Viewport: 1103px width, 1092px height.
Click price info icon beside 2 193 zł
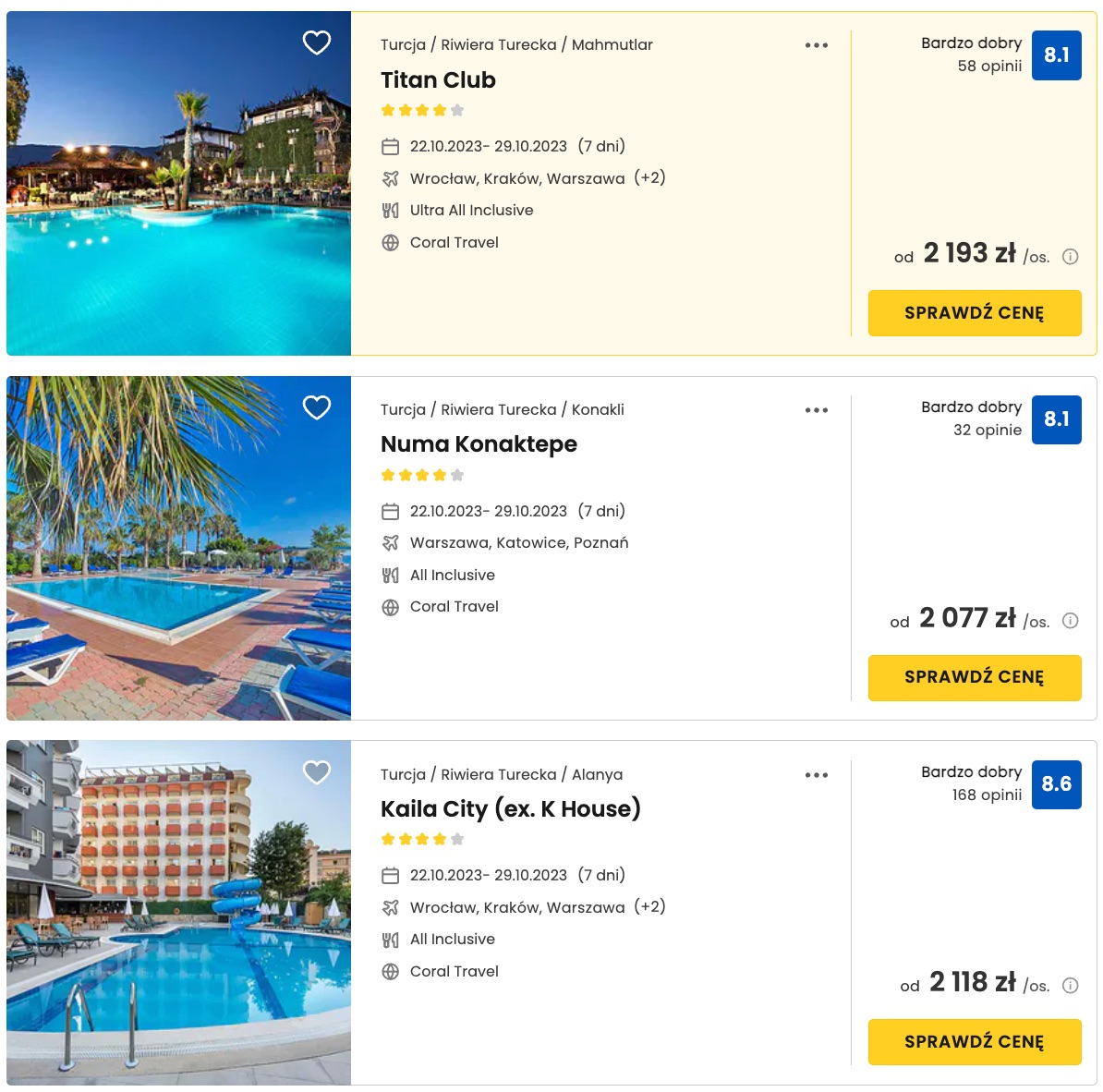(1070, 257)
